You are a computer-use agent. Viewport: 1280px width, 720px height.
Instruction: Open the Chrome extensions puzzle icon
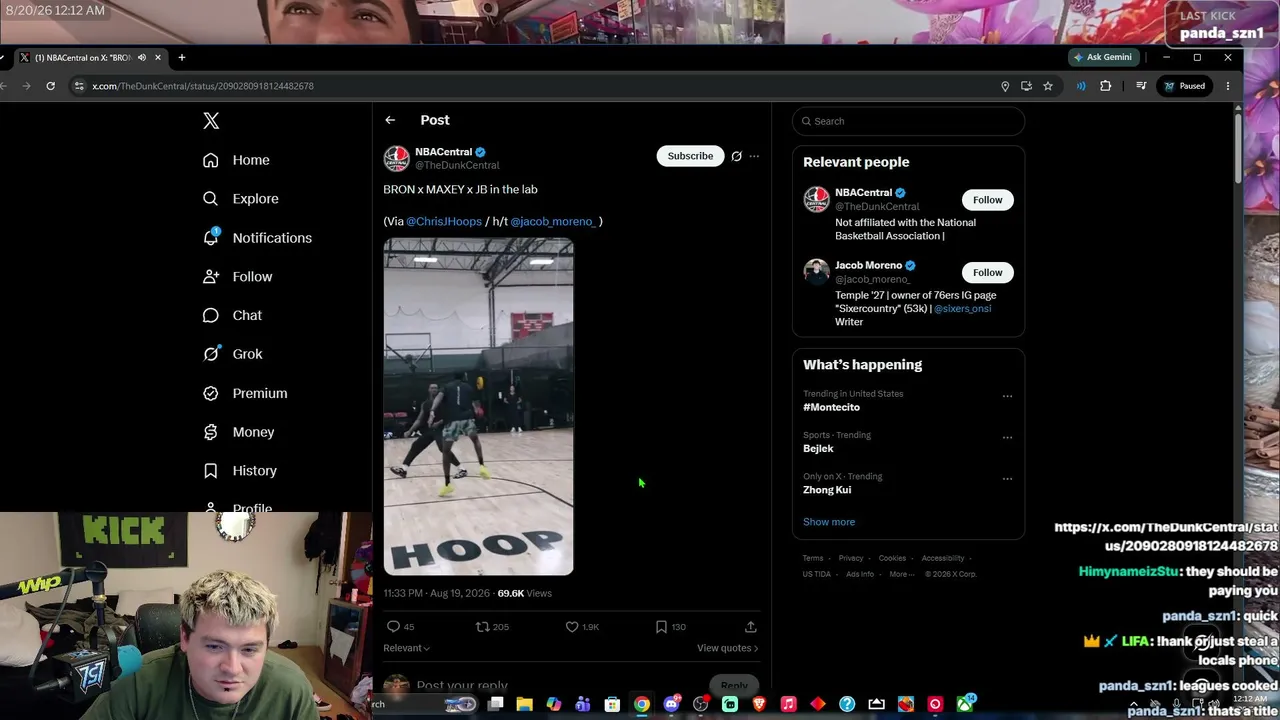[1106, 86]
